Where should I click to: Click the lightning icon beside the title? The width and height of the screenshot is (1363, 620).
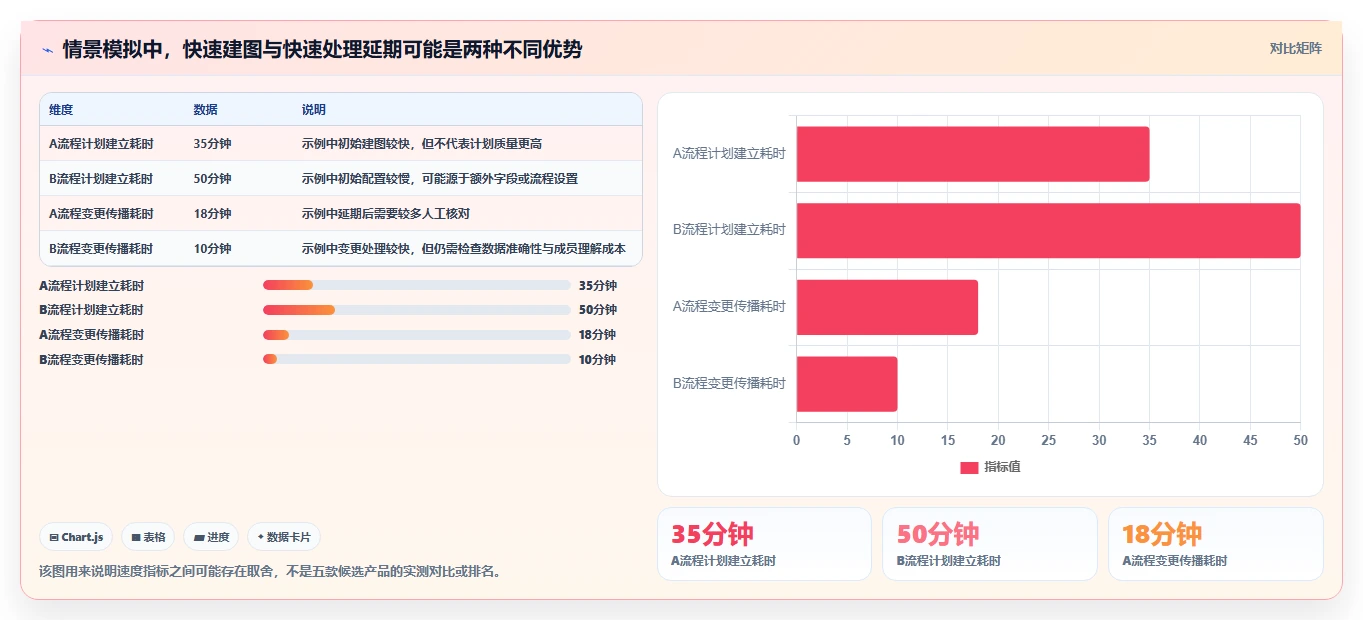pyautogui.click(x=48, y=50)
